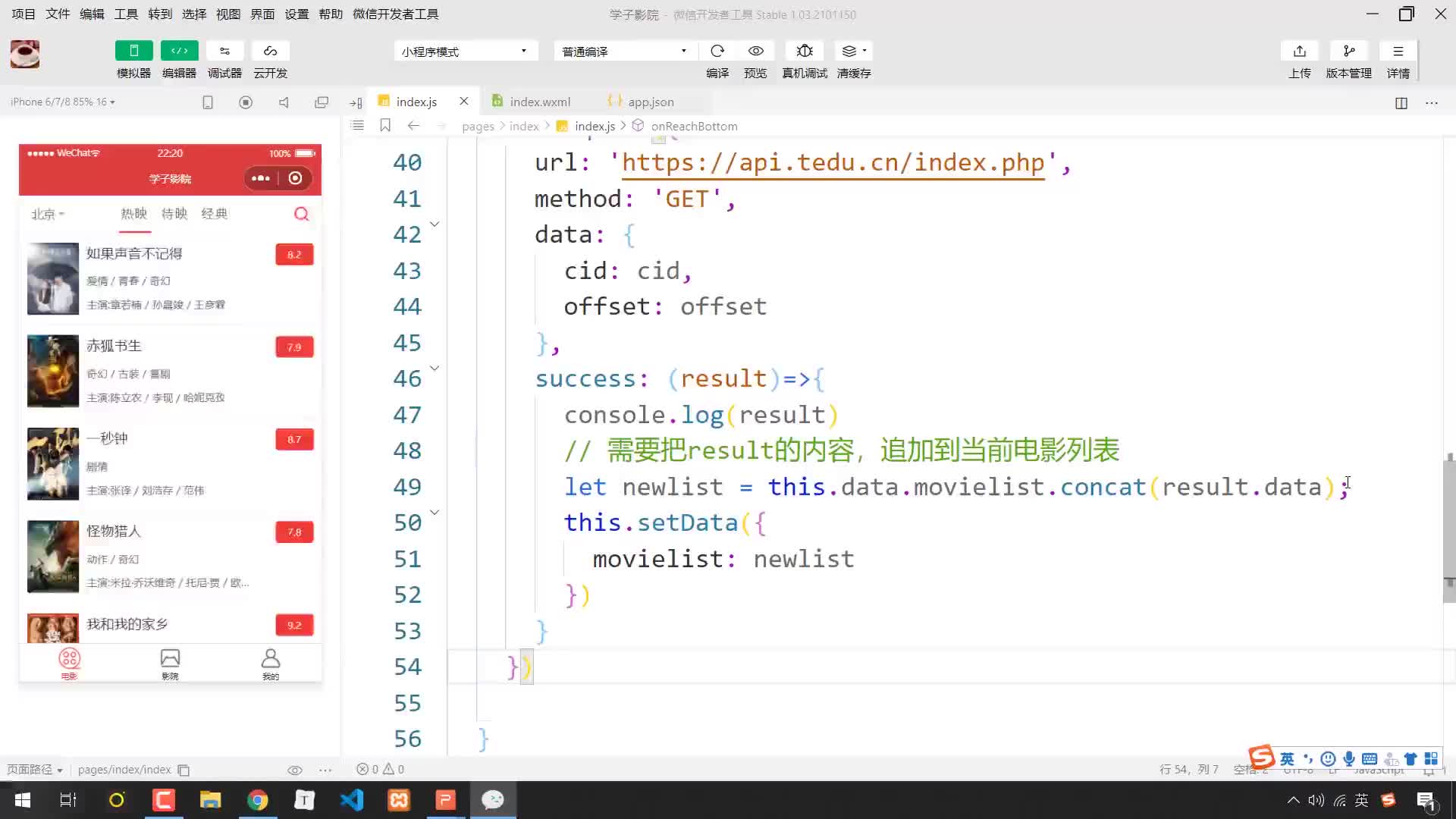
Task: Click the user avatar
Action: (x=25, y=54)
